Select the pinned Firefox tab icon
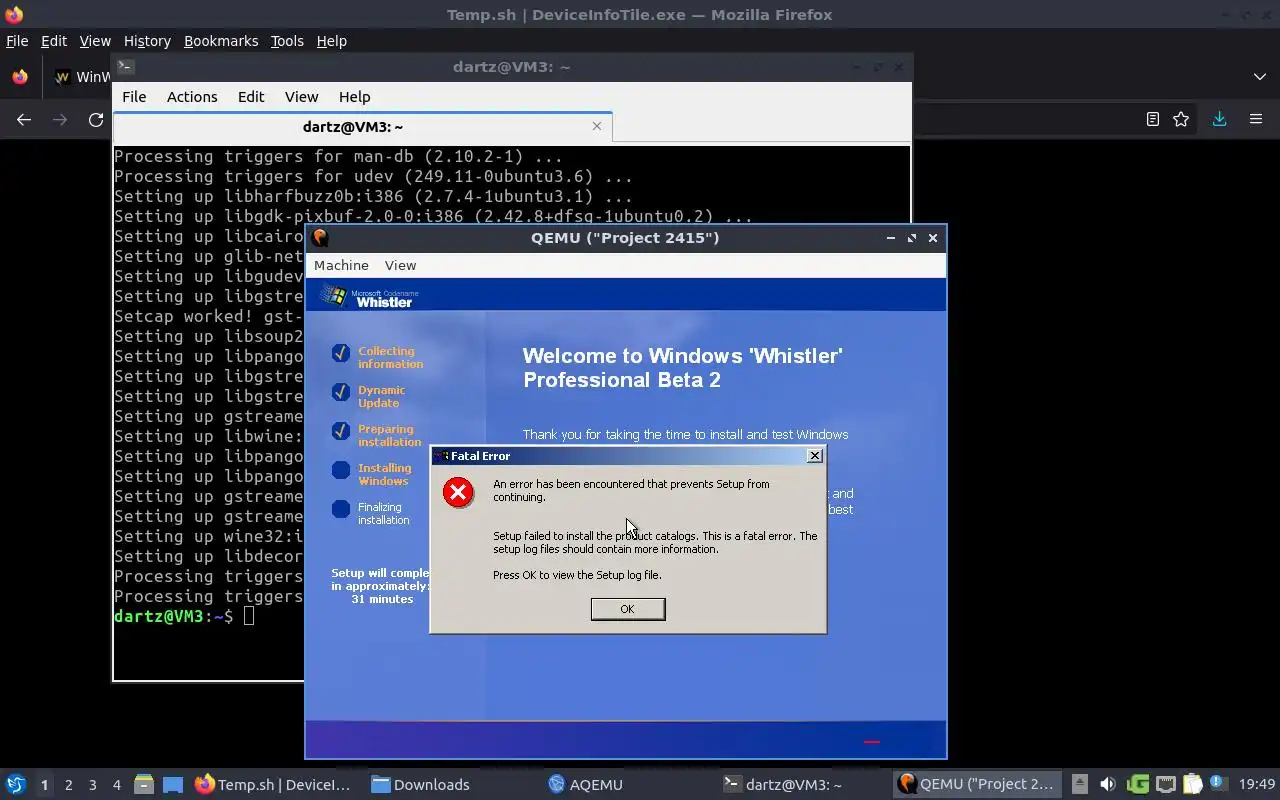This screenshot has height=800, width=1280. 19,77
